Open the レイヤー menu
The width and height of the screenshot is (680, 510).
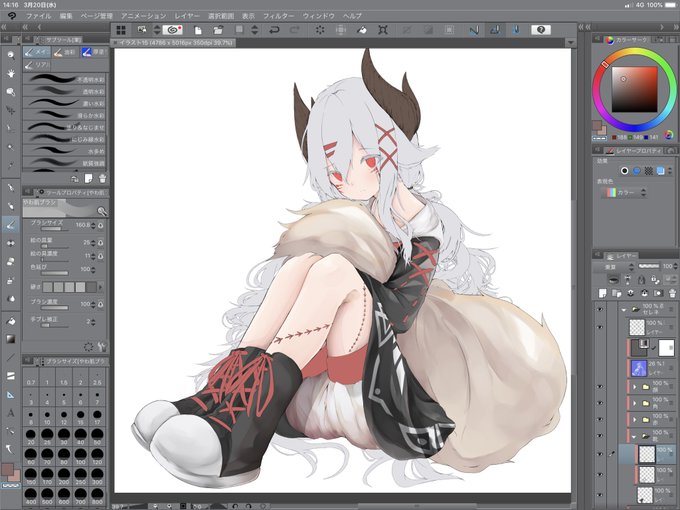pos(187,16)
